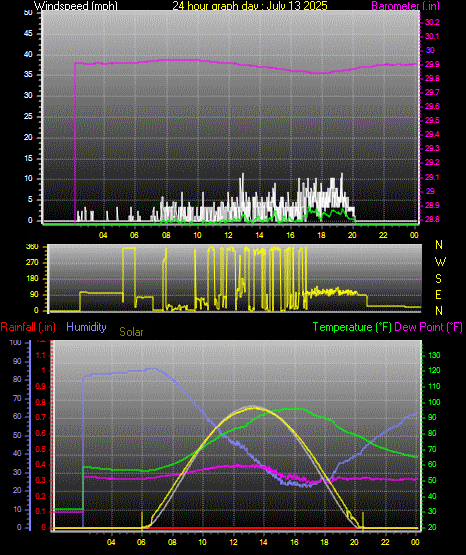Click the Solar legend label
The width and height of the screenshot is (466, 555).
pos(131,332)
